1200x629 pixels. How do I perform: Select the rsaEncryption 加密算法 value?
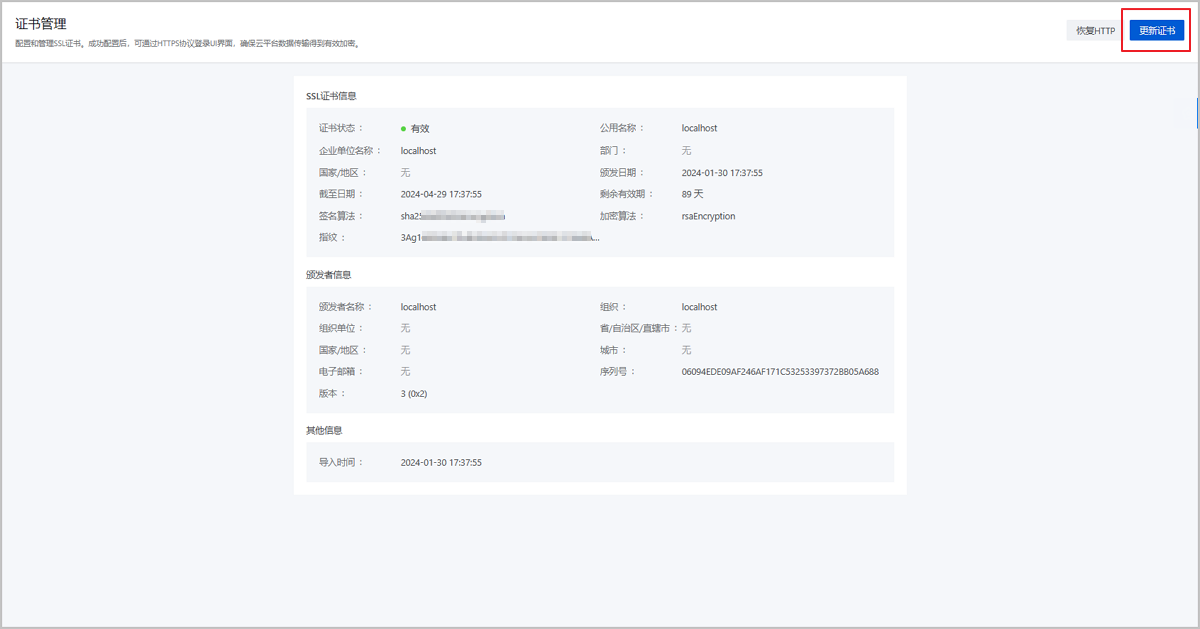click(x=707, y=216)
